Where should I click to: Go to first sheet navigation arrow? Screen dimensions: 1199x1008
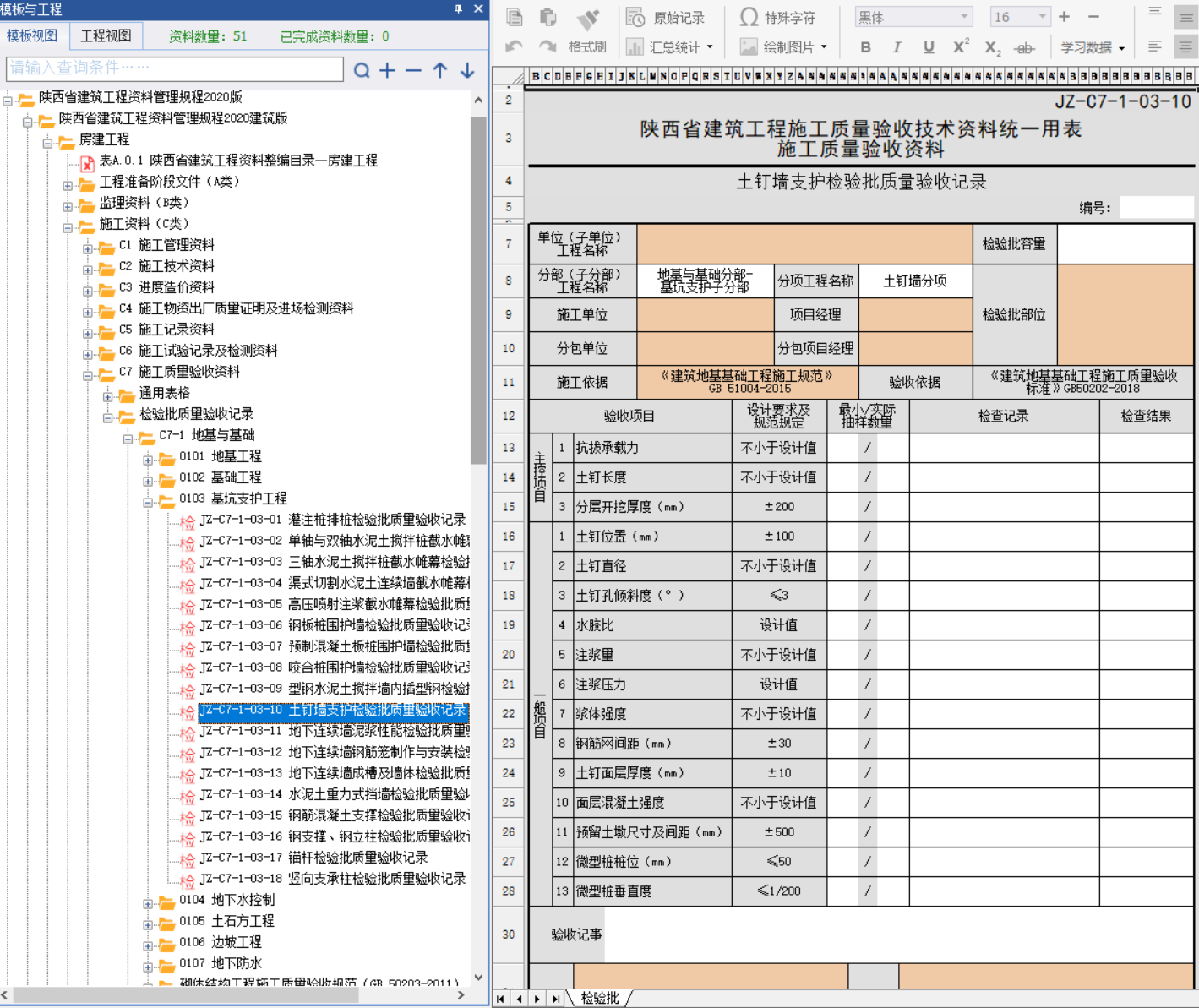501,999
